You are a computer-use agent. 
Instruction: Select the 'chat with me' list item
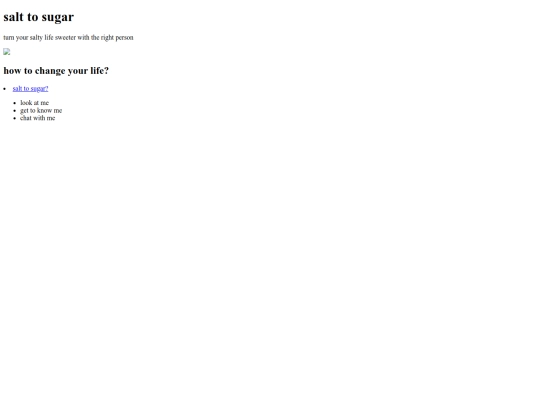pos(38,118)
